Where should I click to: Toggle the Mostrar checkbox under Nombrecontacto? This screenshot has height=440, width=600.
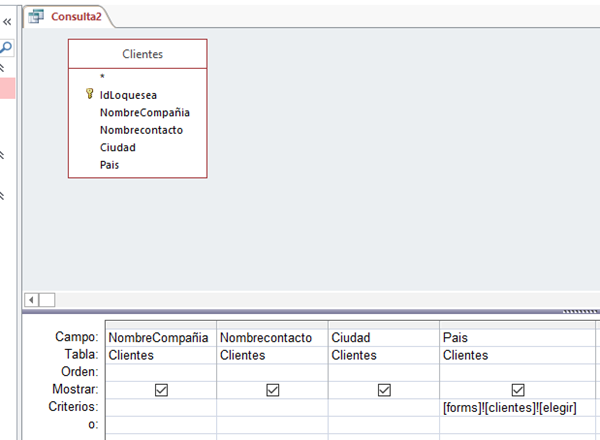pos(272,390)
